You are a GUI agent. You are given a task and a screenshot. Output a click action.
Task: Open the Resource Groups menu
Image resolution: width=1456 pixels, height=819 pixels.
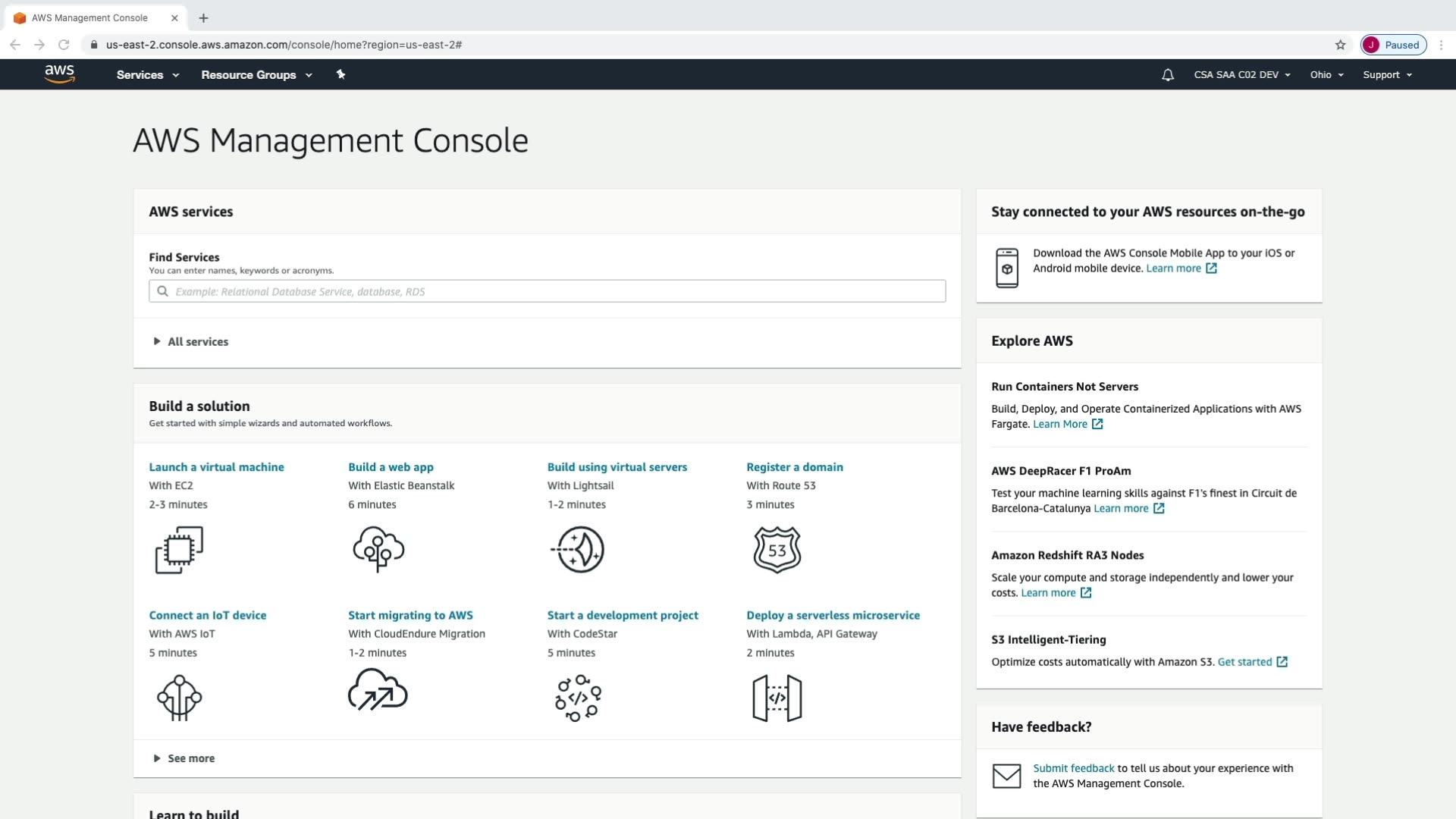[x=256, y=75]
